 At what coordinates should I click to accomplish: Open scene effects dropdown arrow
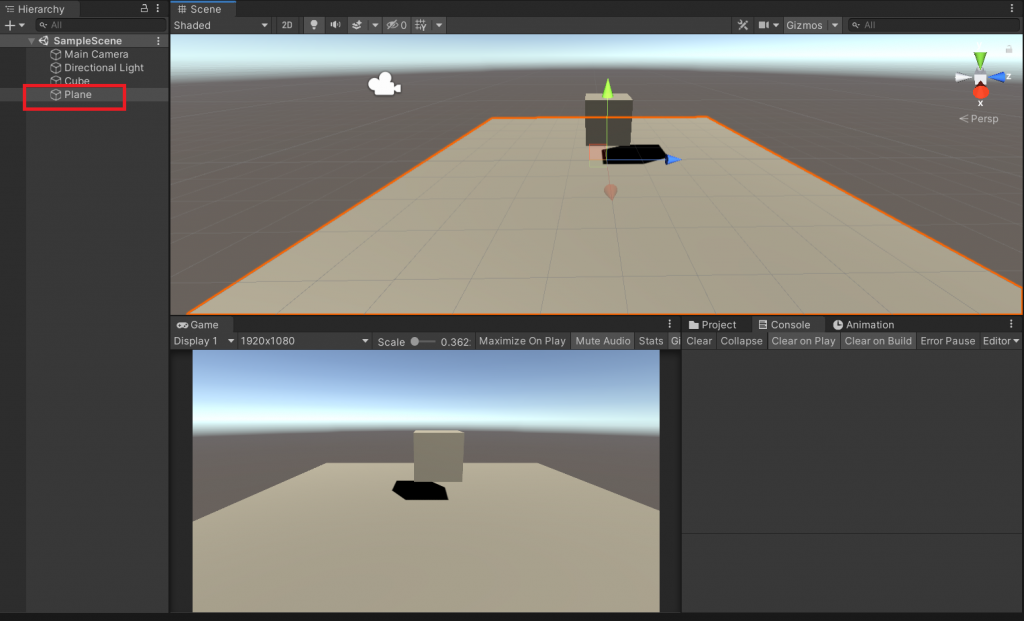coord(374,25)
